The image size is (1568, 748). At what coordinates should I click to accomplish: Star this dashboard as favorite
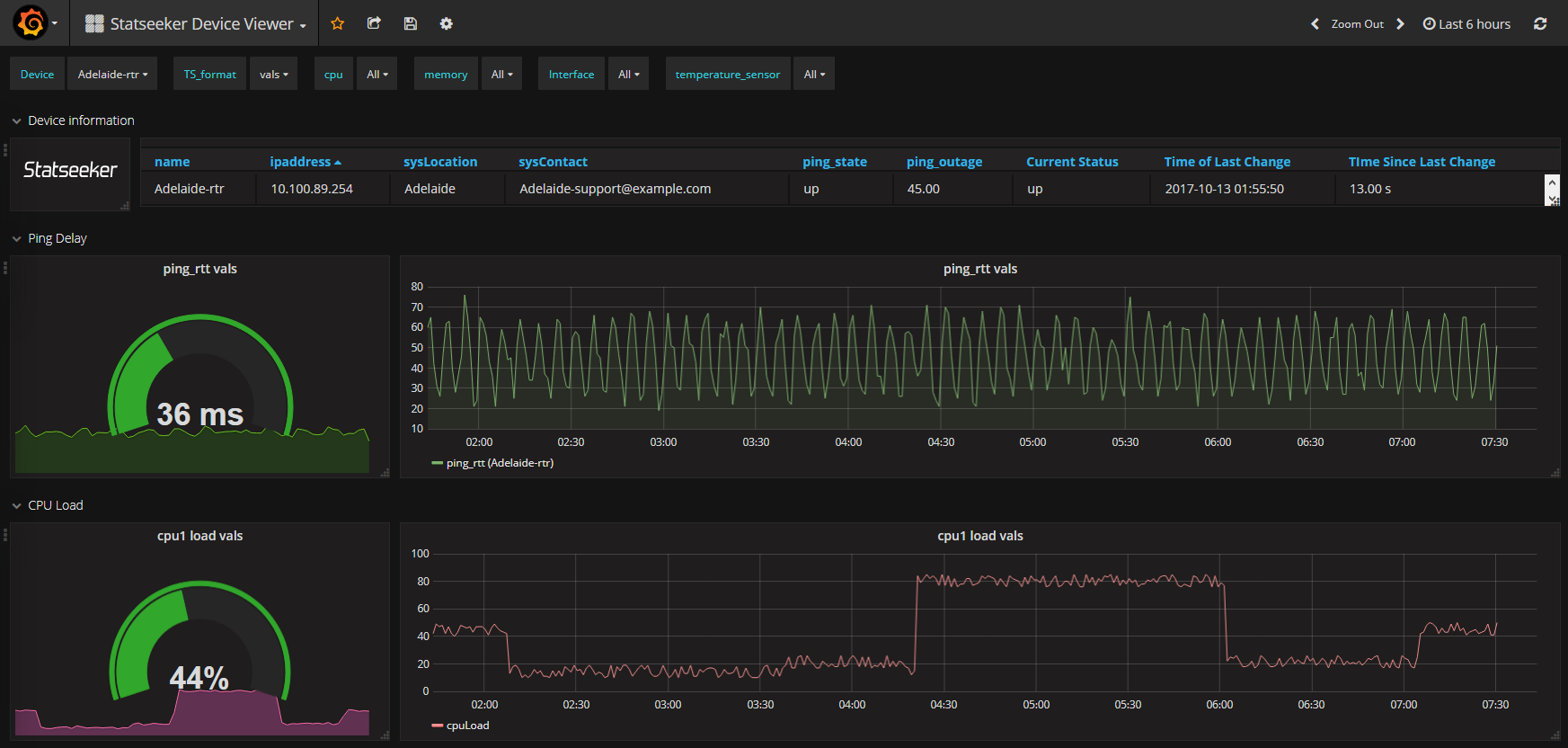pos(338,23)
